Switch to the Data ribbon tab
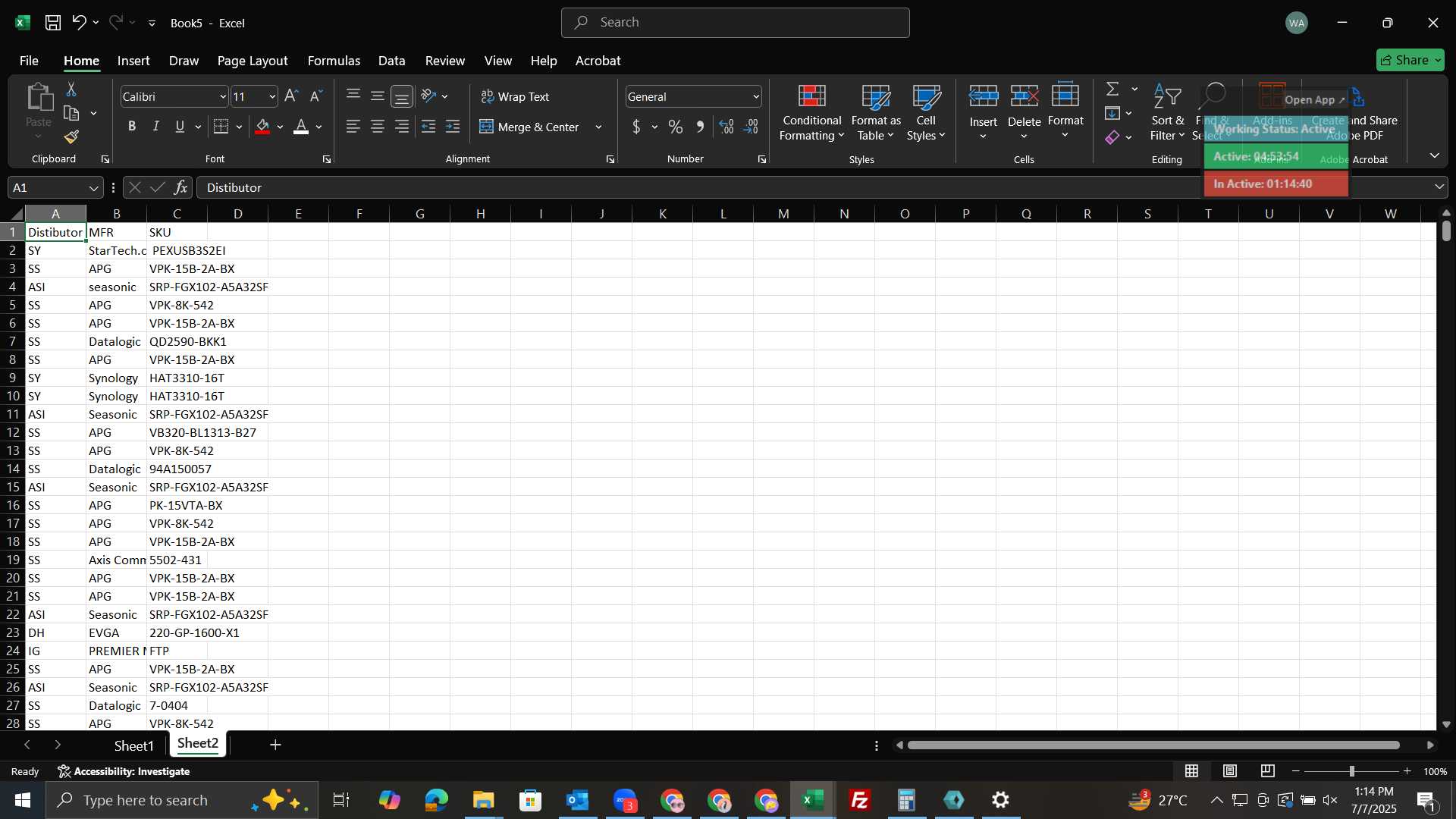 pyautogui.click(x=391, y=61)
